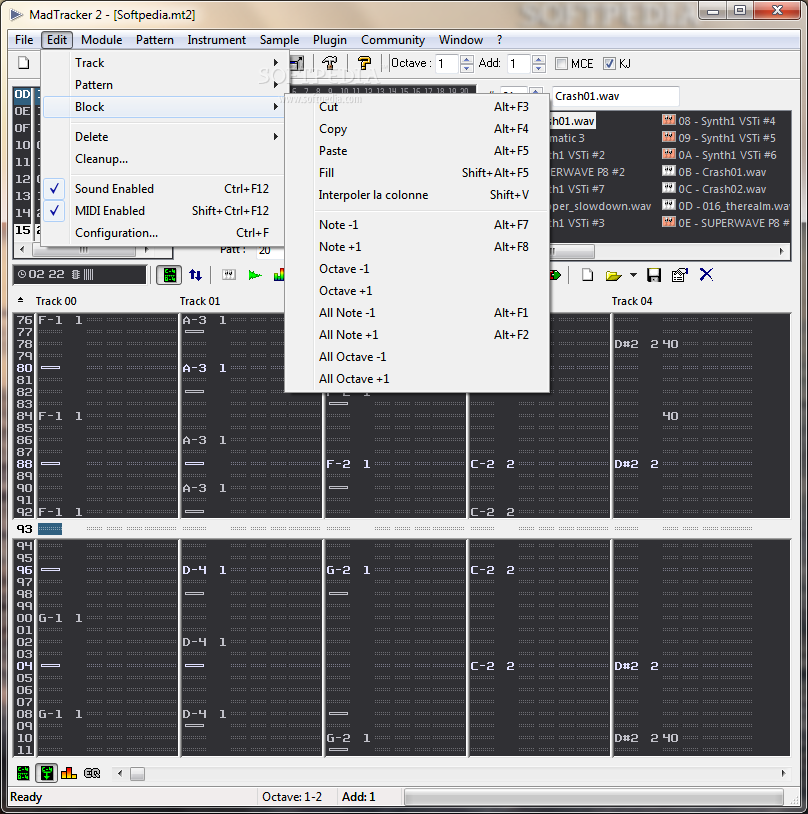The image size is (808, 814).
Task: Click the new instrument blank page icon
Action: coord(588,275)
